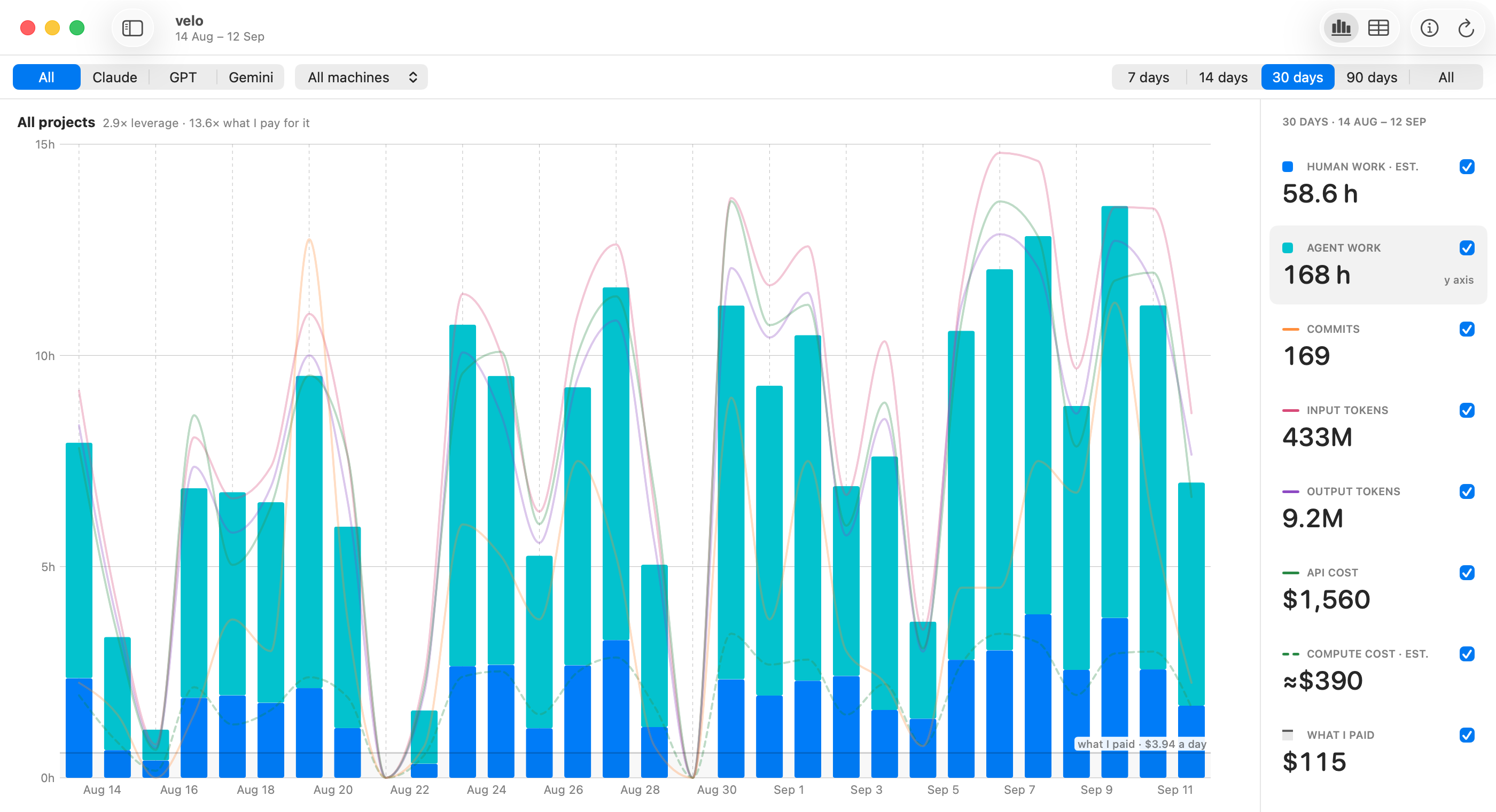Open the All machines dropdown
This screenshot has height=812, width=1496.
click(361, 77)
